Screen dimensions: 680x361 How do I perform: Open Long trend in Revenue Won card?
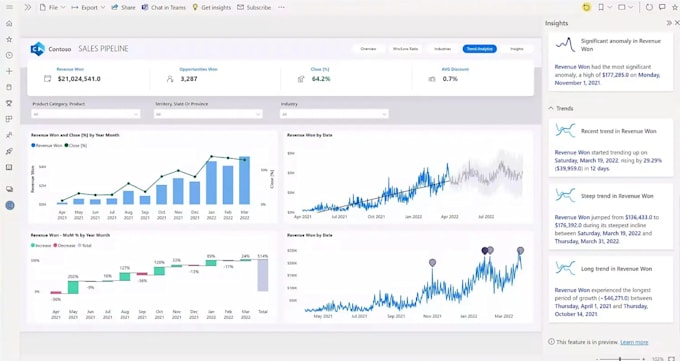(x=610, y=289)
